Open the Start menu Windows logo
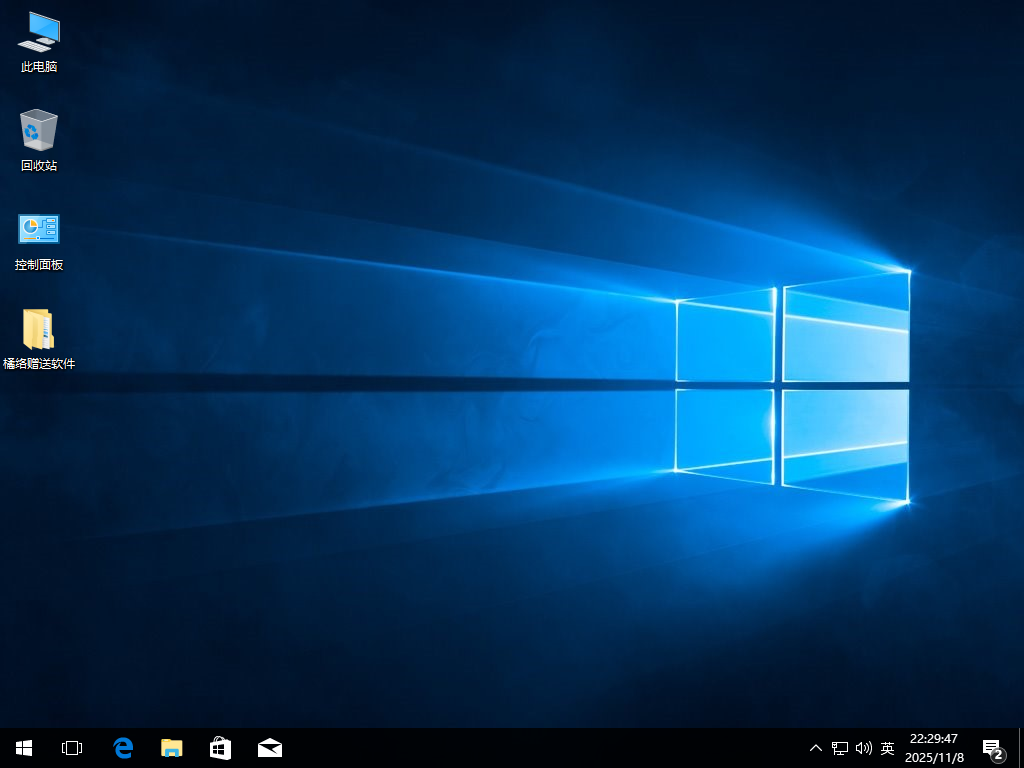Image resolution: width=1024 pixels, height=768 pixels. [24, 747]
